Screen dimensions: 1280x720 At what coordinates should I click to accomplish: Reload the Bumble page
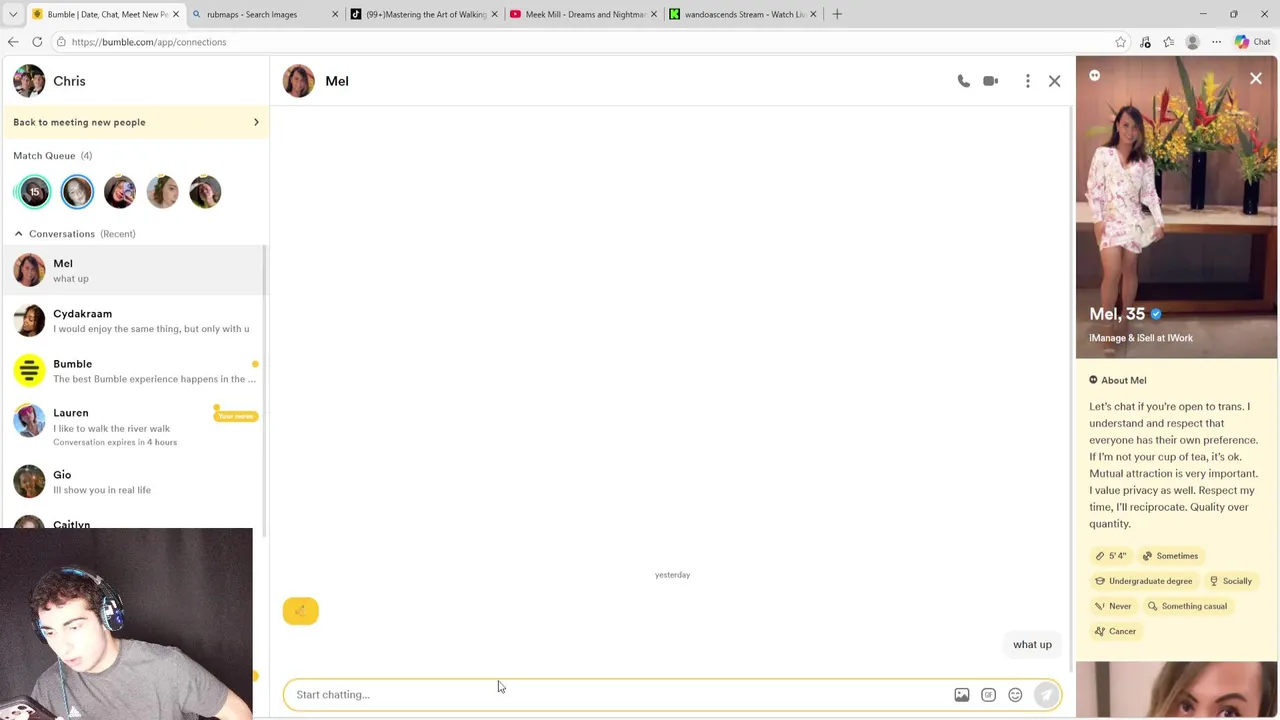tap(37, 42)
